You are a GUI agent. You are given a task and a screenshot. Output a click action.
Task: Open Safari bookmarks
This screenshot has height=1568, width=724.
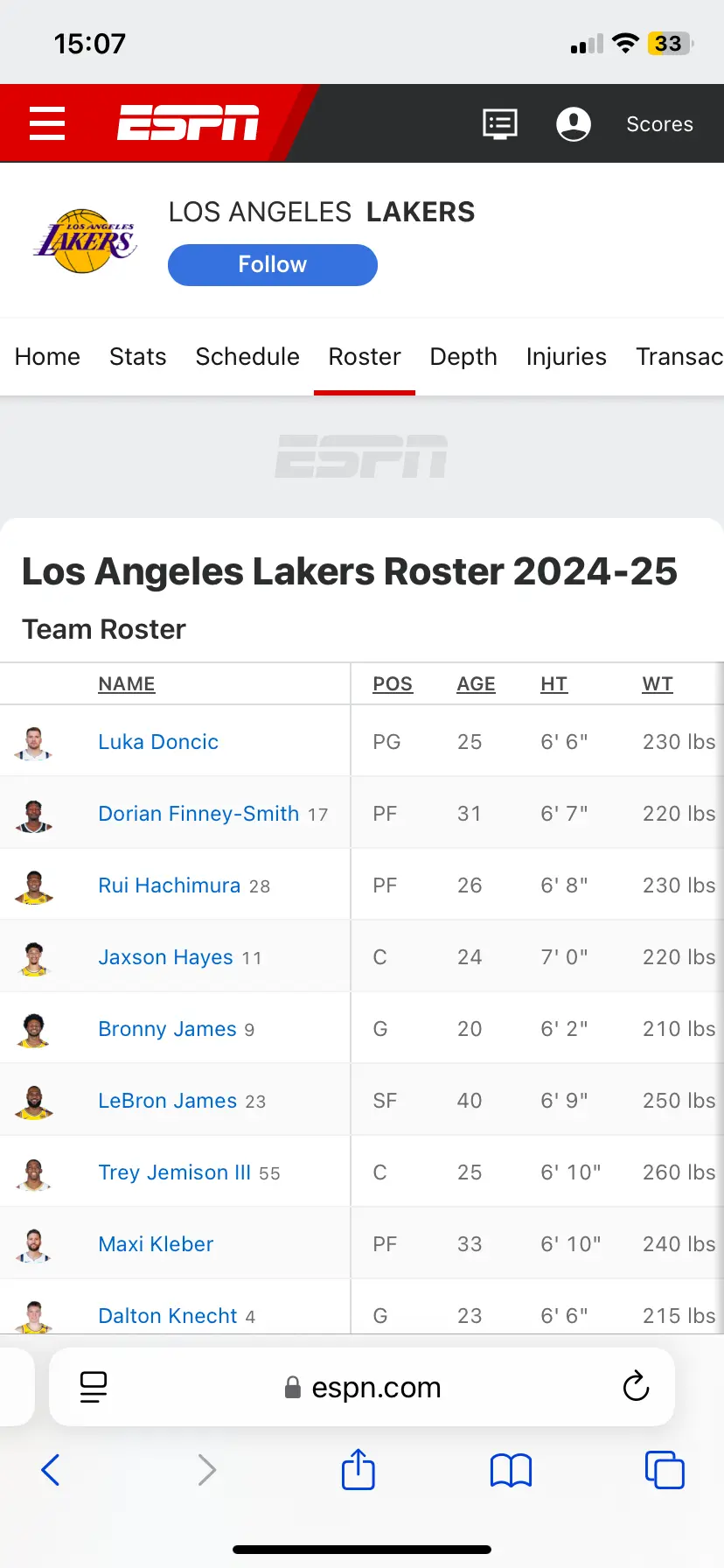click(x=511, y=1470)
